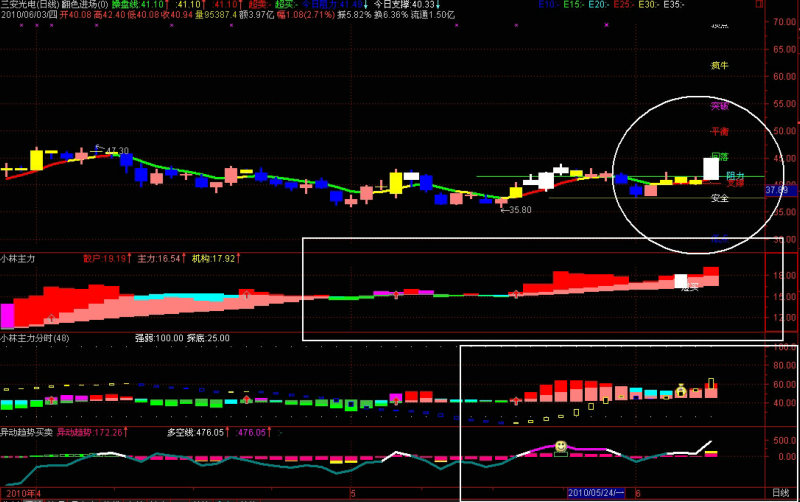
Task: Click the red arrow on the pink area at left of 小林主力
Action: 51,318
